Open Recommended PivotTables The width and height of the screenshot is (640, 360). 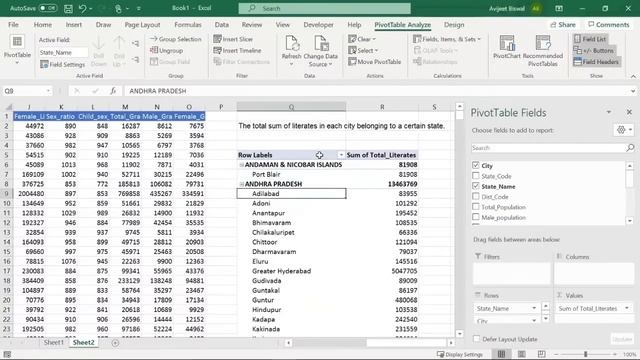tap(542, 51)
